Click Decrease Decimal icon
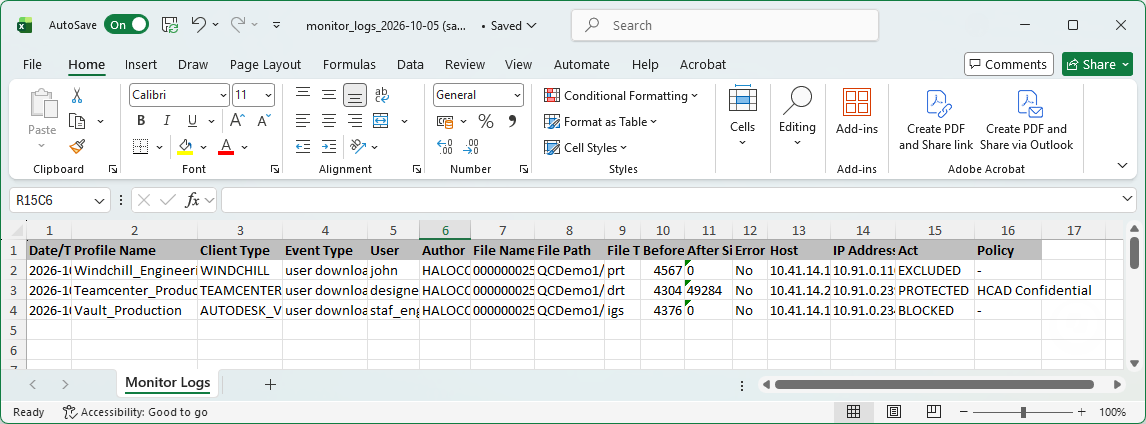The width and height of the screenshot is (1146, 424). [471, 147]
